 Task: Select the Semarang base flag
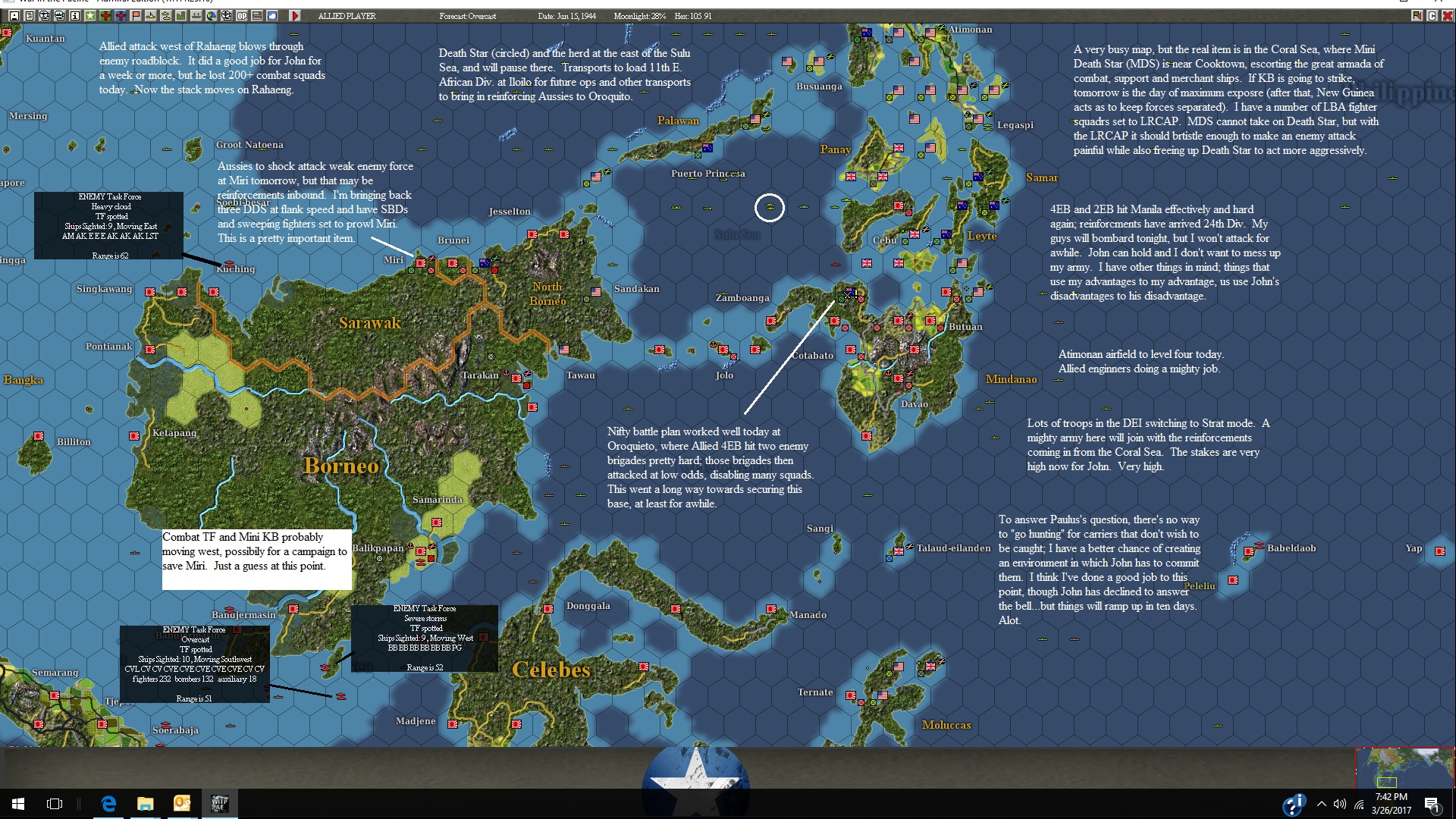click(55, 695)
